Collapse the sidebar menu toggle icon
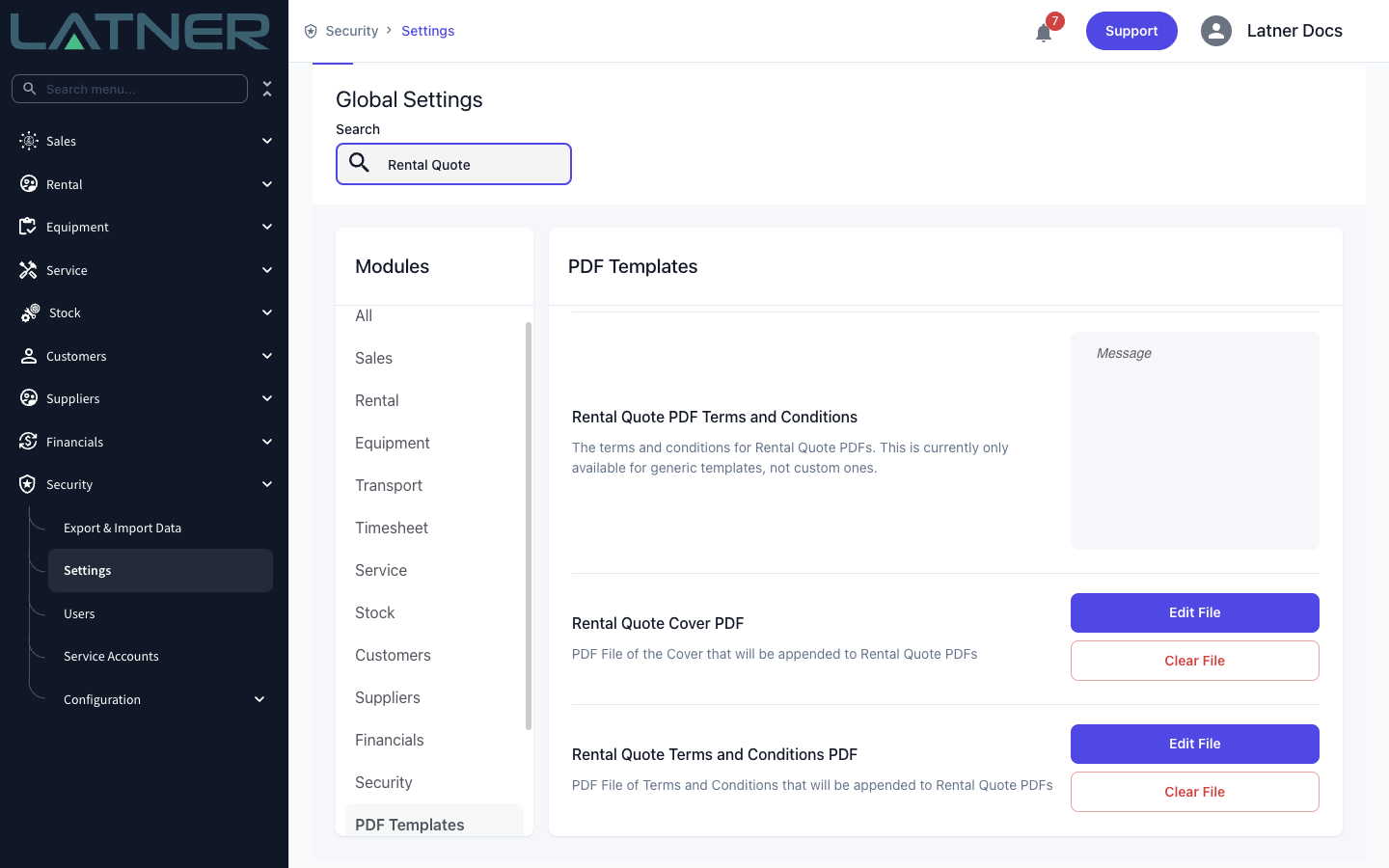This screenshot has width=1389, height=868. tap(267, 89)
